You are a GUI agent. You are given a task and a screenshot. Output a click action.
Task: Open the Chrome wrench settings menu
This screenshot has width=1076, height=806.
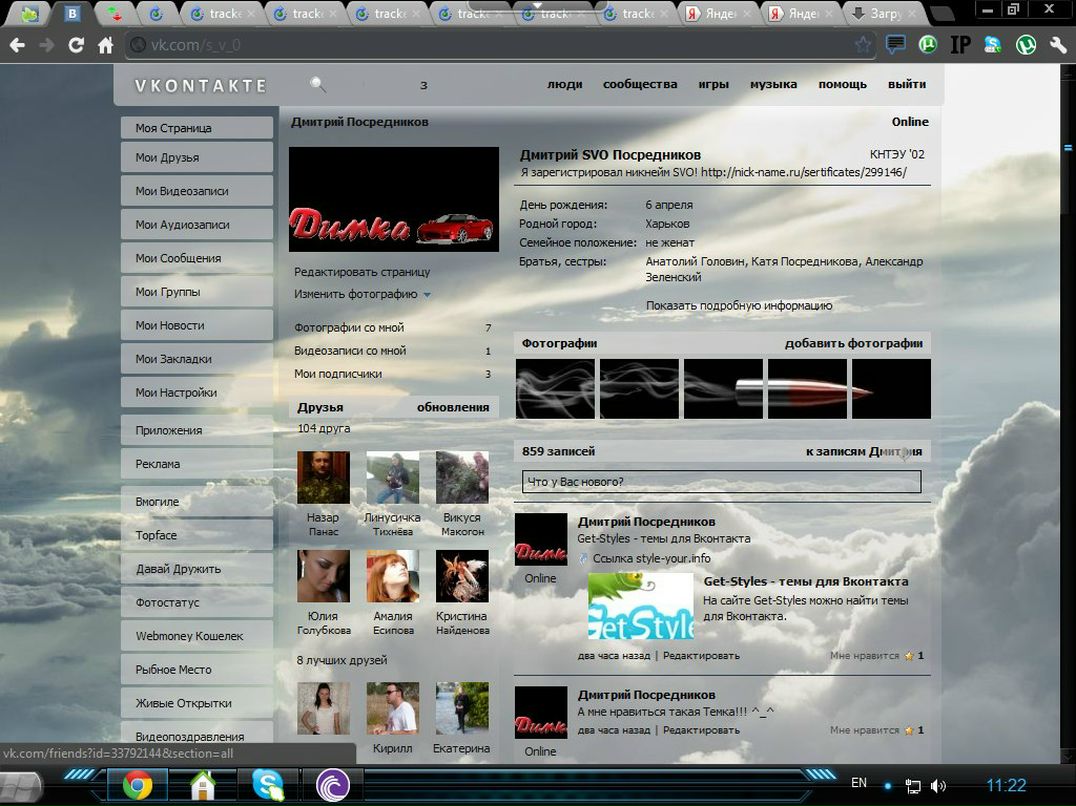(x=1058, y=45)
